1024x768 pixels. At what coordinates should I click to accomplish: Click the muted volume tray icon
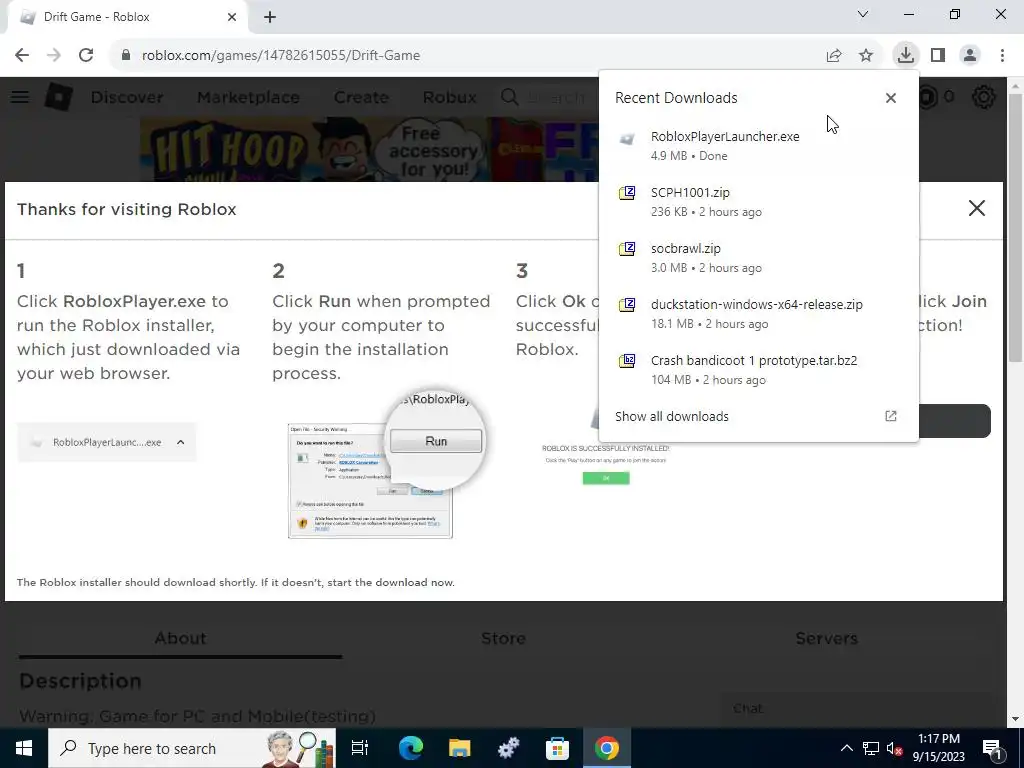(x=894, y=748)
